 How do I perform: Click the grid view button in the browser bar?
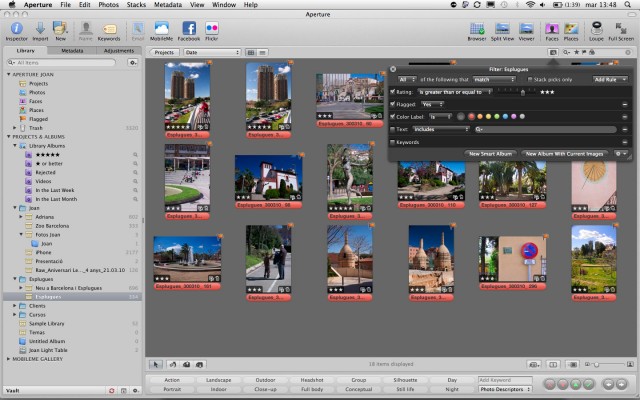click(x=251, y=52)
